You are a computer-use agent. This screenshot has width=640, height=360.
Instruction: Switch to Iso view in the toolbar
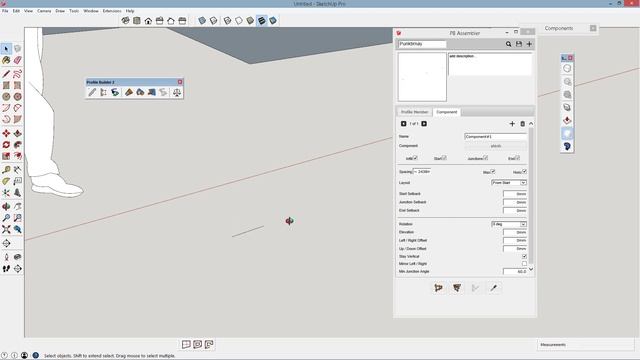125,20
